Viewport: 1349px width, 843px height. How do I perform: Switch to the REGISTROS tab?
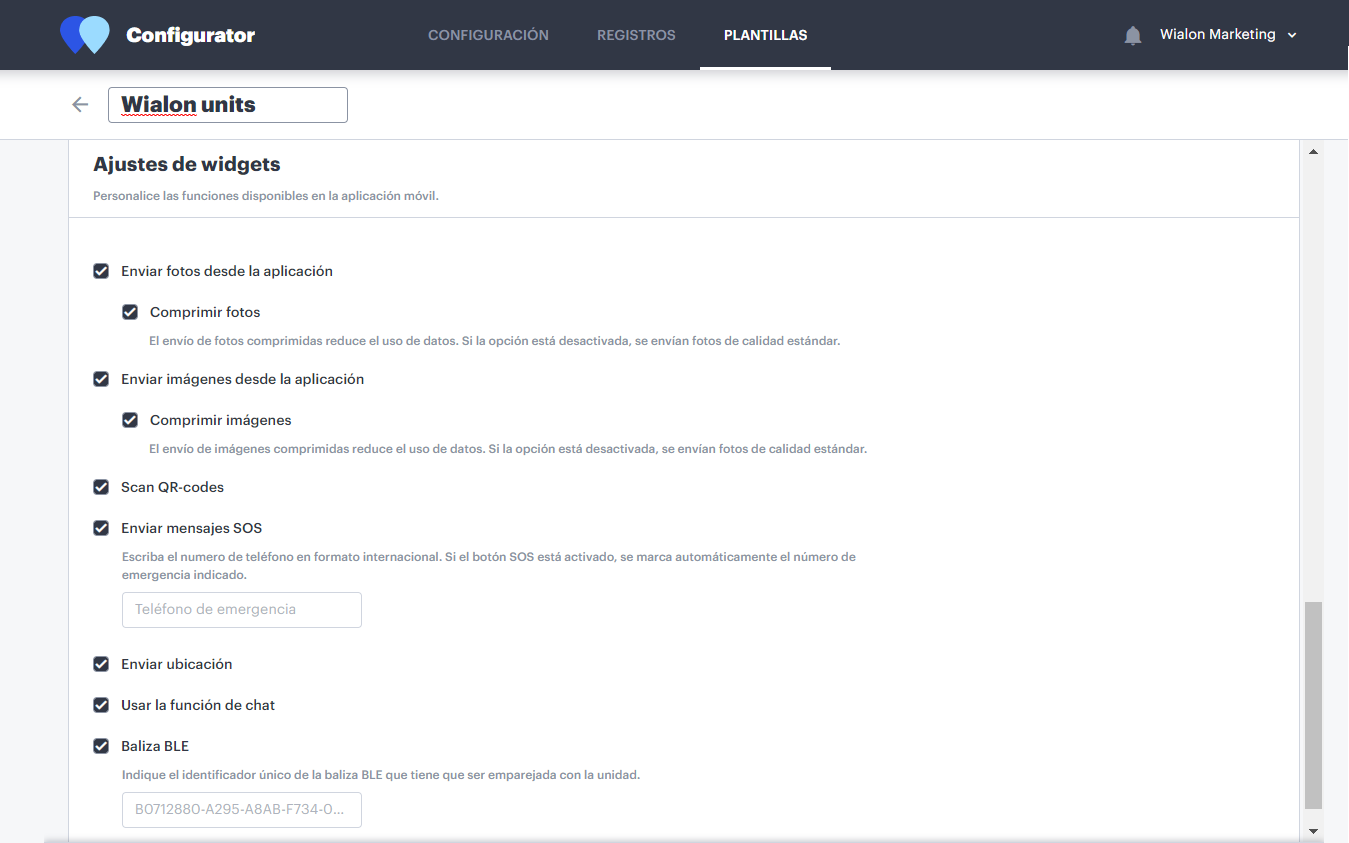tap(636, 35)
